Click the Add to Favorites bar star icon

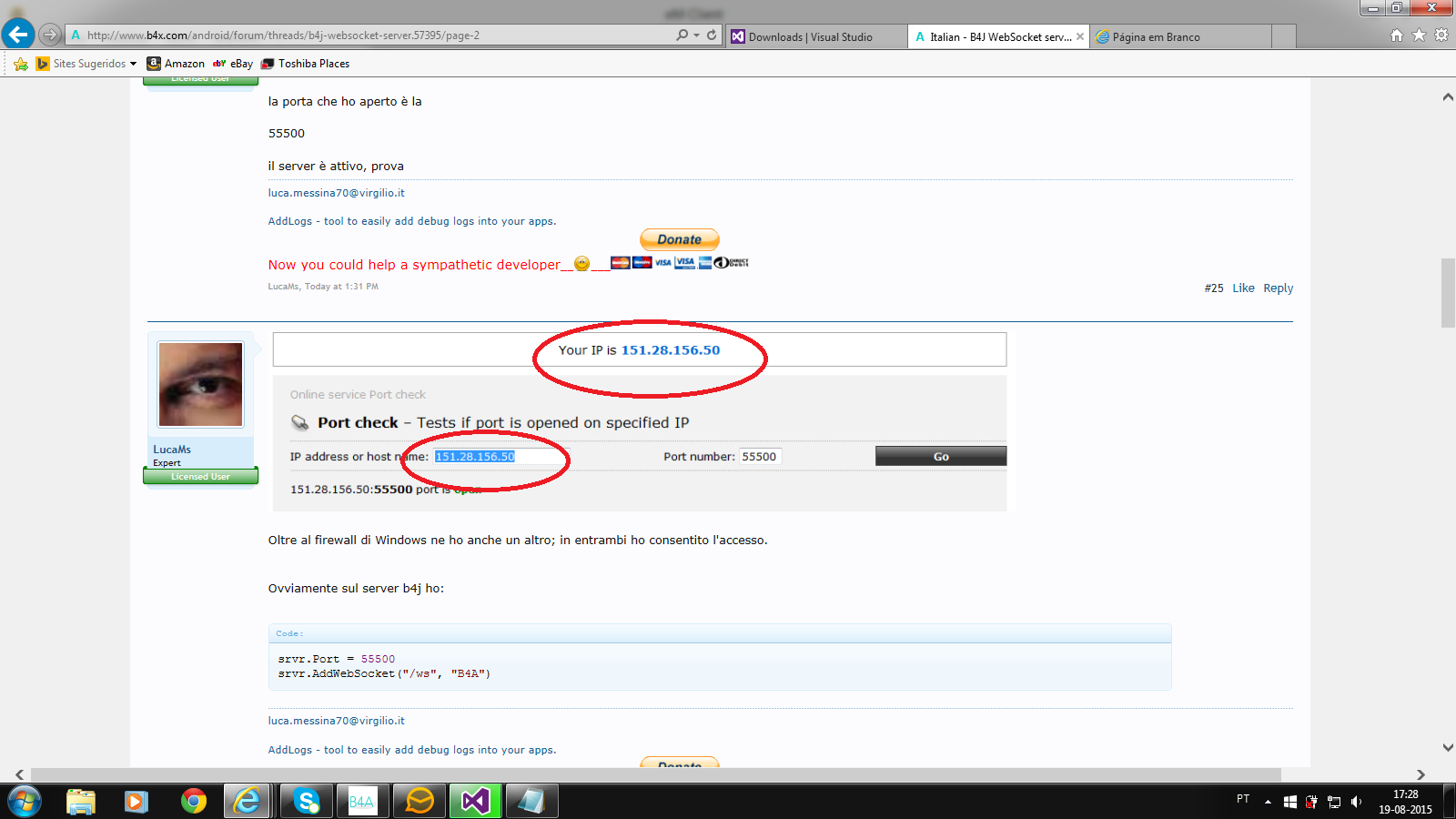click(21, 64)
